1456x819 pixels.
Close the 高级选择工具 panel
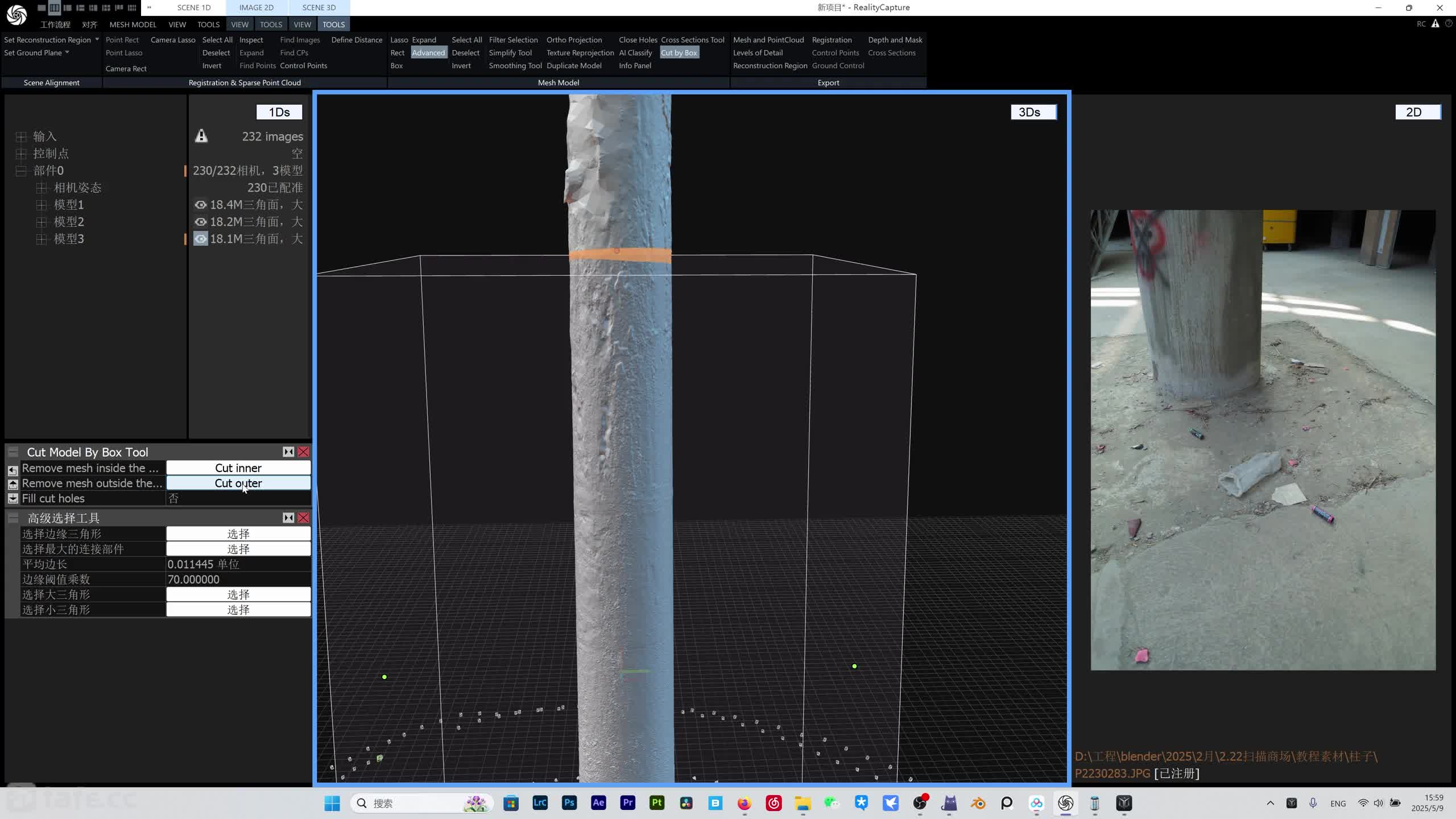point(304,518)
